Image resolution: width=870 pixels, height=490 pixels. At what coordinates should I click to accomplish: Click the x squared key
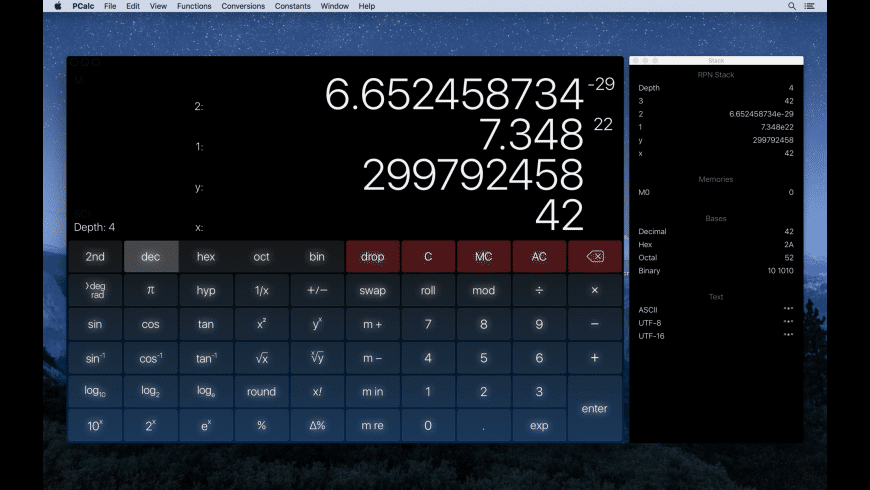coord(261,324)
